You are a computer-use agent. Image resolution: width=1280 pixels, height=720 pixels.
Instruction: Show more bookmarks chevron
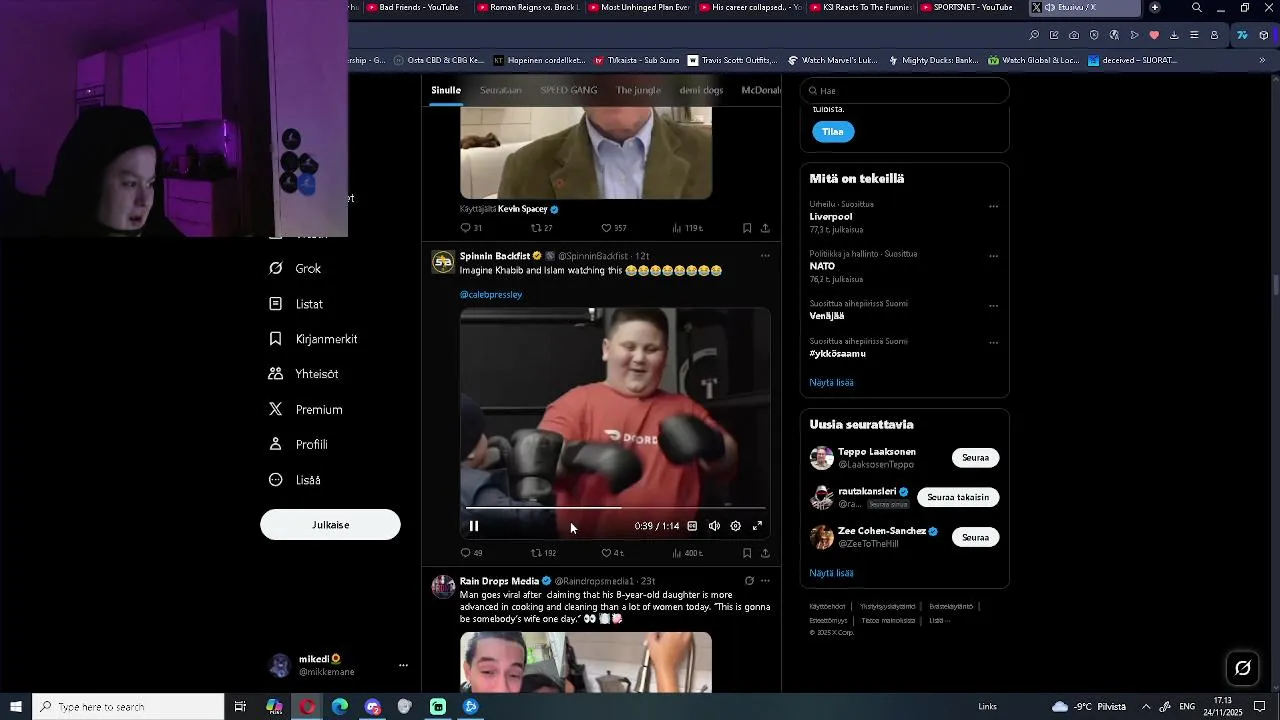pos(1262,60)
